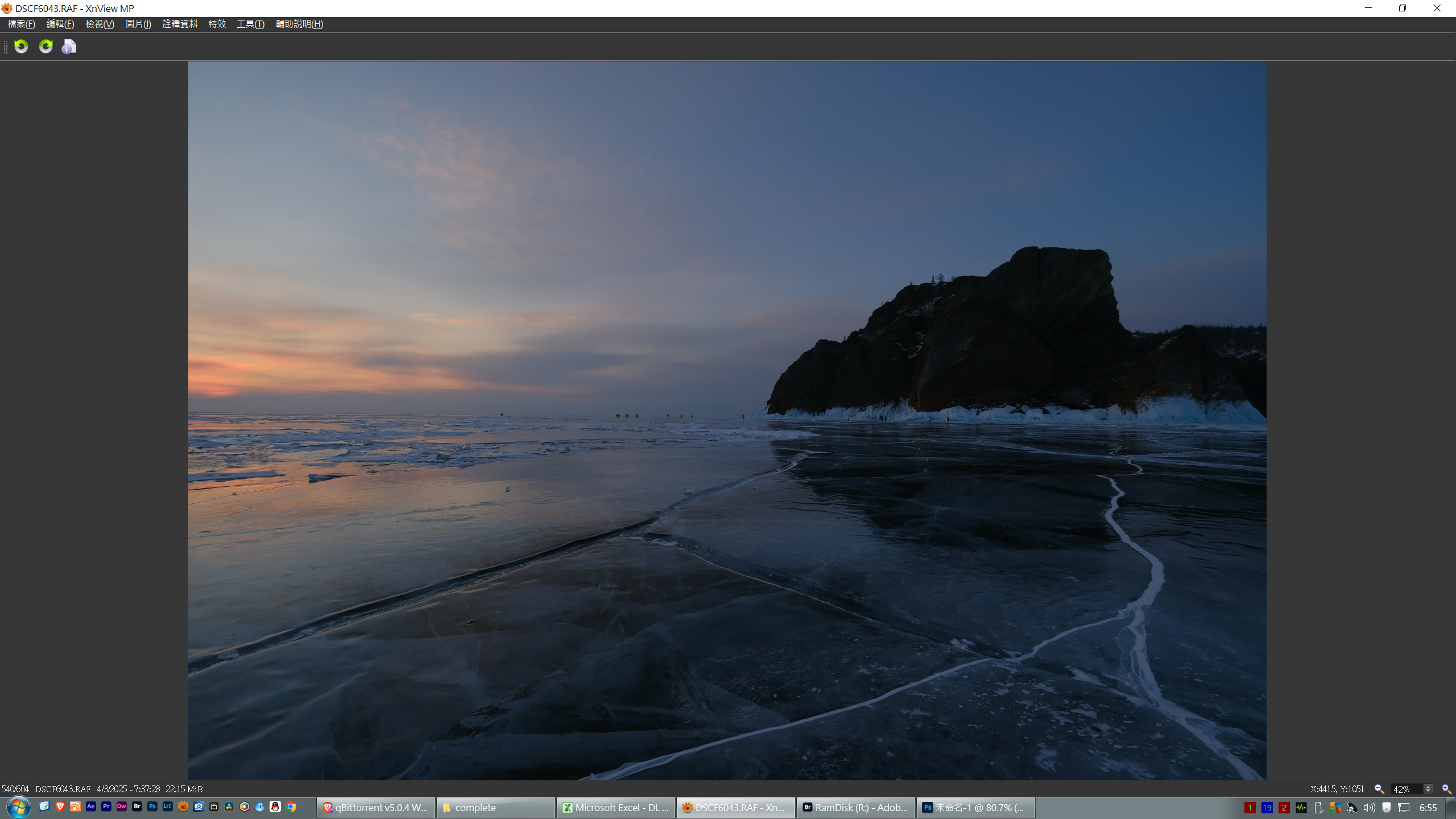Launch the clapperboard video app quick launch icon
The width and height of the screenshot is (1456, 819).
pos(214,806)
